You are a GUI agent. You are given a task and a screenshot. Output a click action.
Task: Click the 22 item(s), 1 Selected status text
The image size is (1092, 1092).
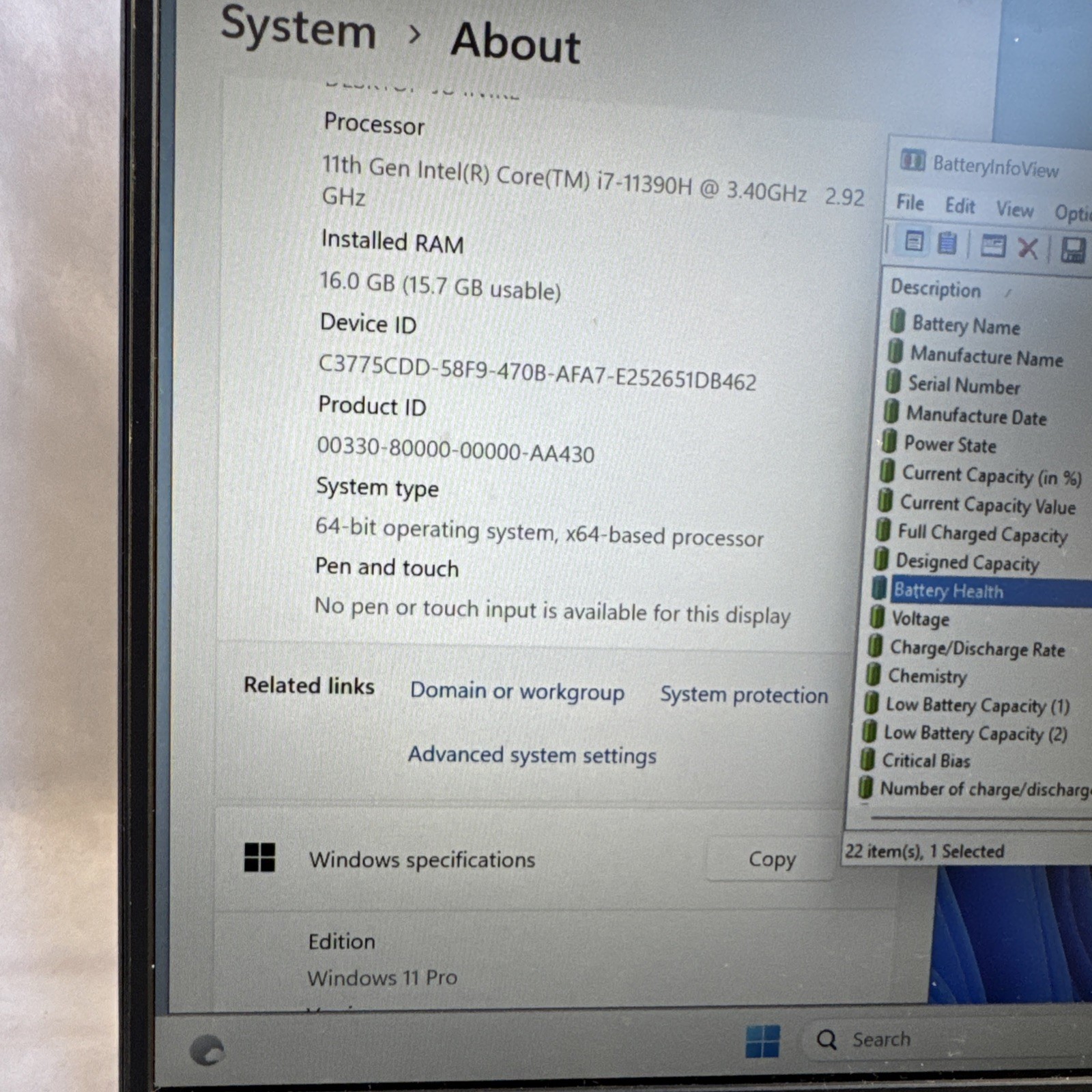pyautogui.click(x=925, y=851)
